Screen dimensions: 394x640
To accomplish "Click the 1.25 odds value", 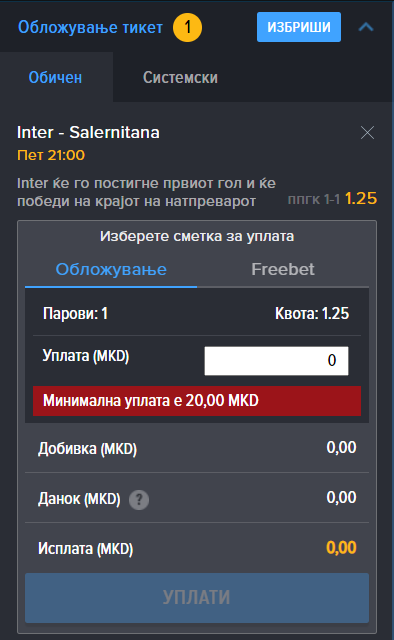I will (x=361, y=198).
